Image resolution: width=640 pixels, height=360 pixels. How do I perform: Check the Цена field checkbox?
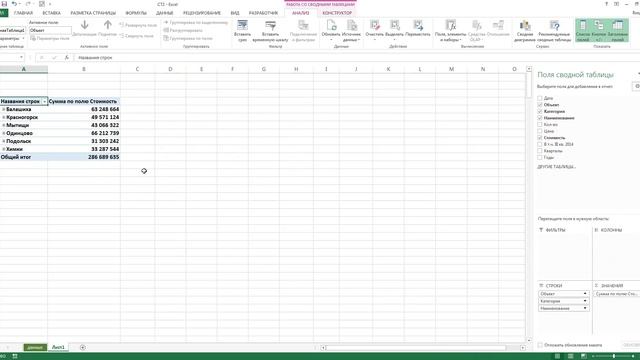coord(540,131)
